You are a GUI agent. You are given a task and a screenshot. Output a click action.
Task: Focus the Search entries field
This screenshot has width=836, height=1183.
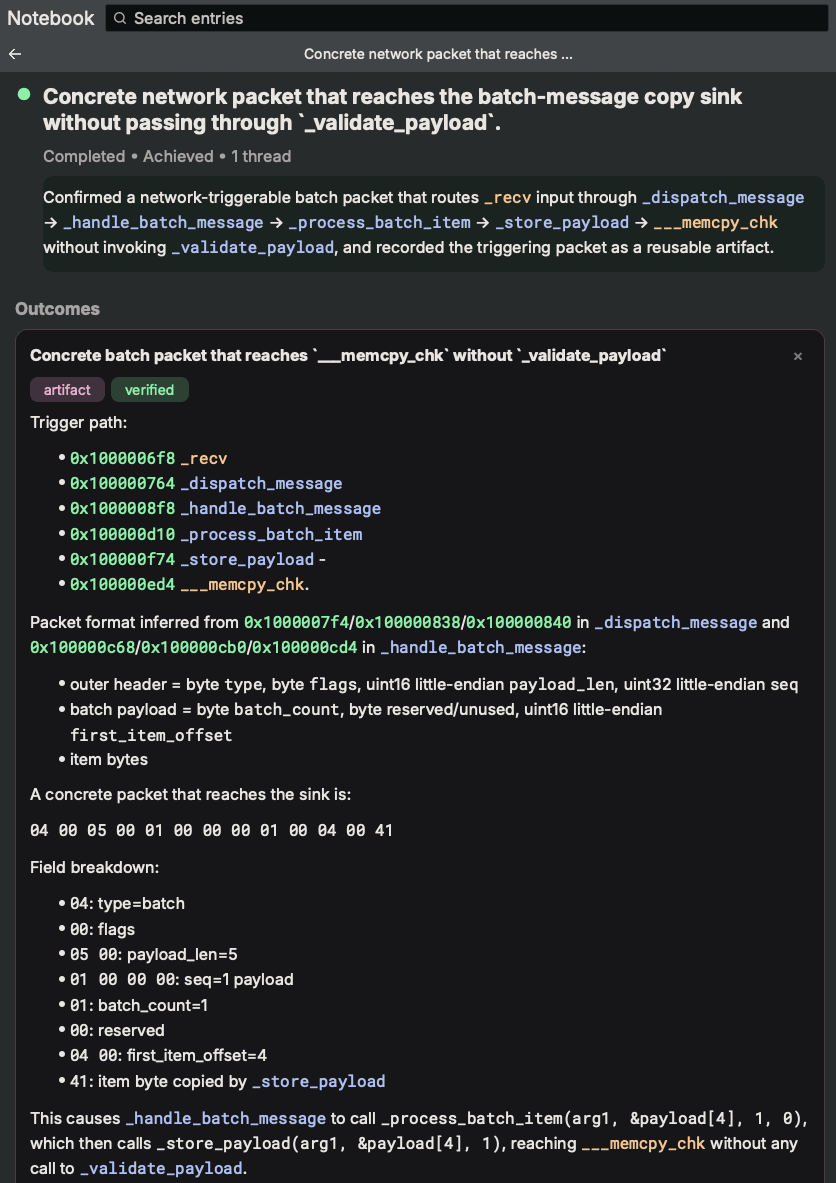[x=466, y=18]
